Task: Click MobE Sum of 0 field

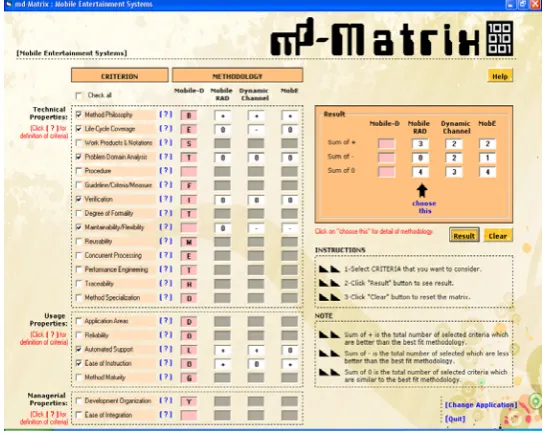Action: point(487,172)
